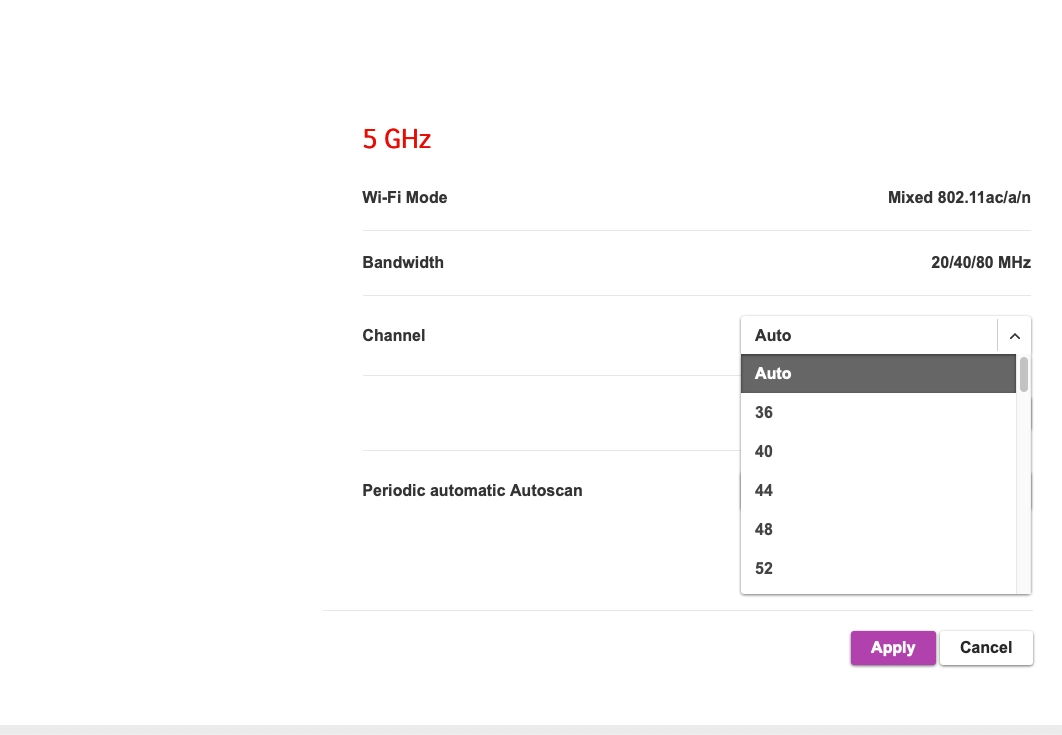
Task: Choose channel 36 from the list
Action: (877, 413)
